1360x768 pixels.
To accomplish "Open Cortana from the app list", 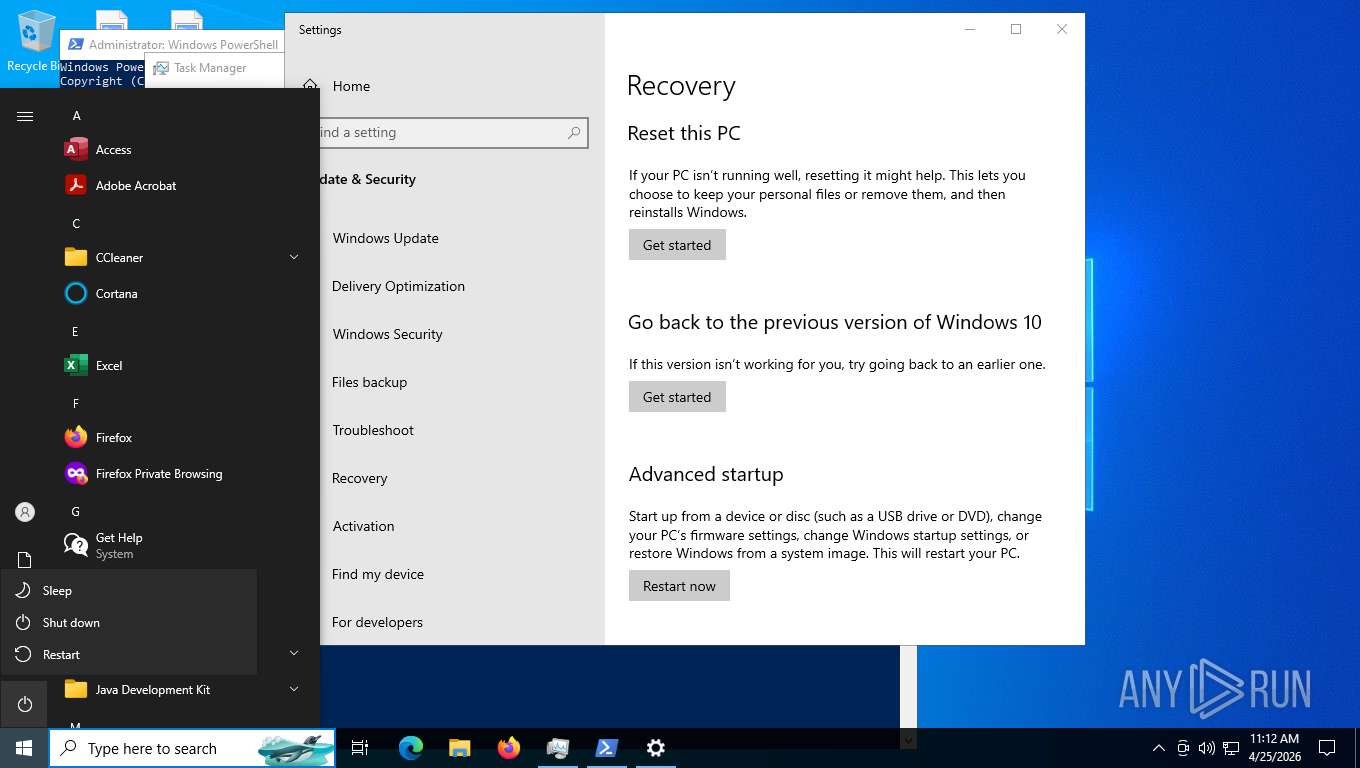I will pyautogui.click(x=180, y=294).
